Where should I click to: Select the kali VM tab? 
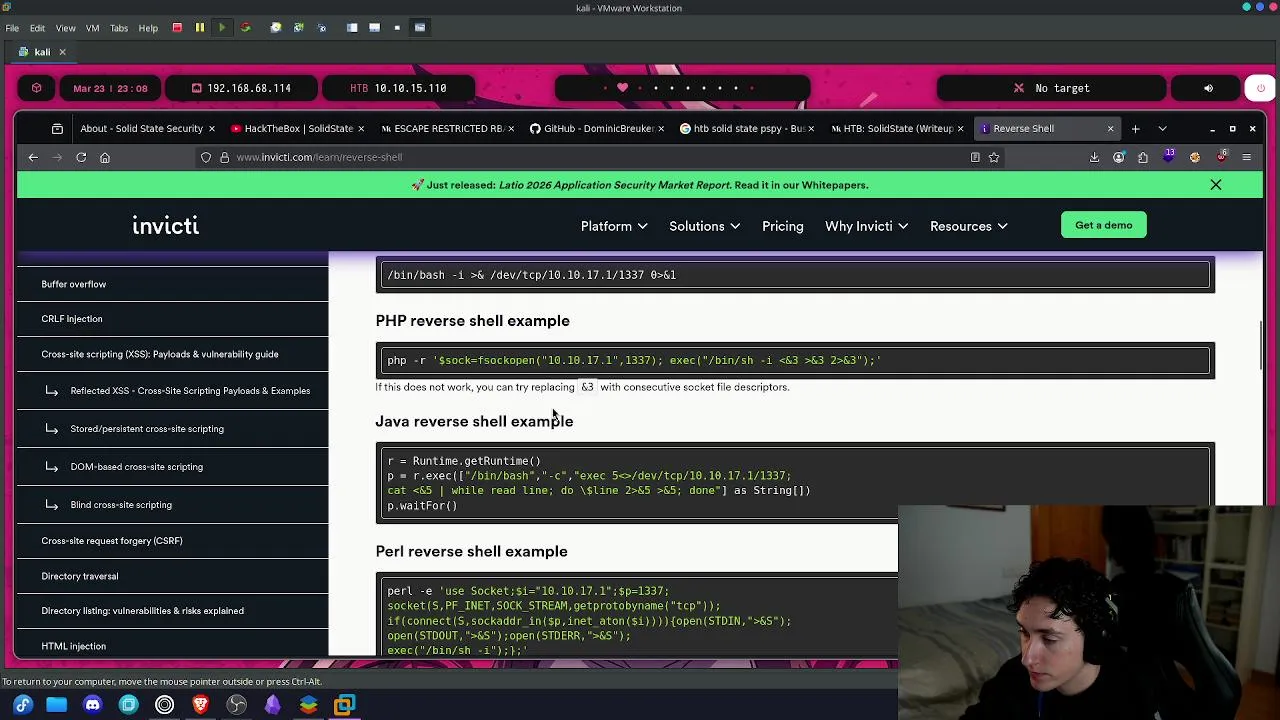(x=42, y=52)
